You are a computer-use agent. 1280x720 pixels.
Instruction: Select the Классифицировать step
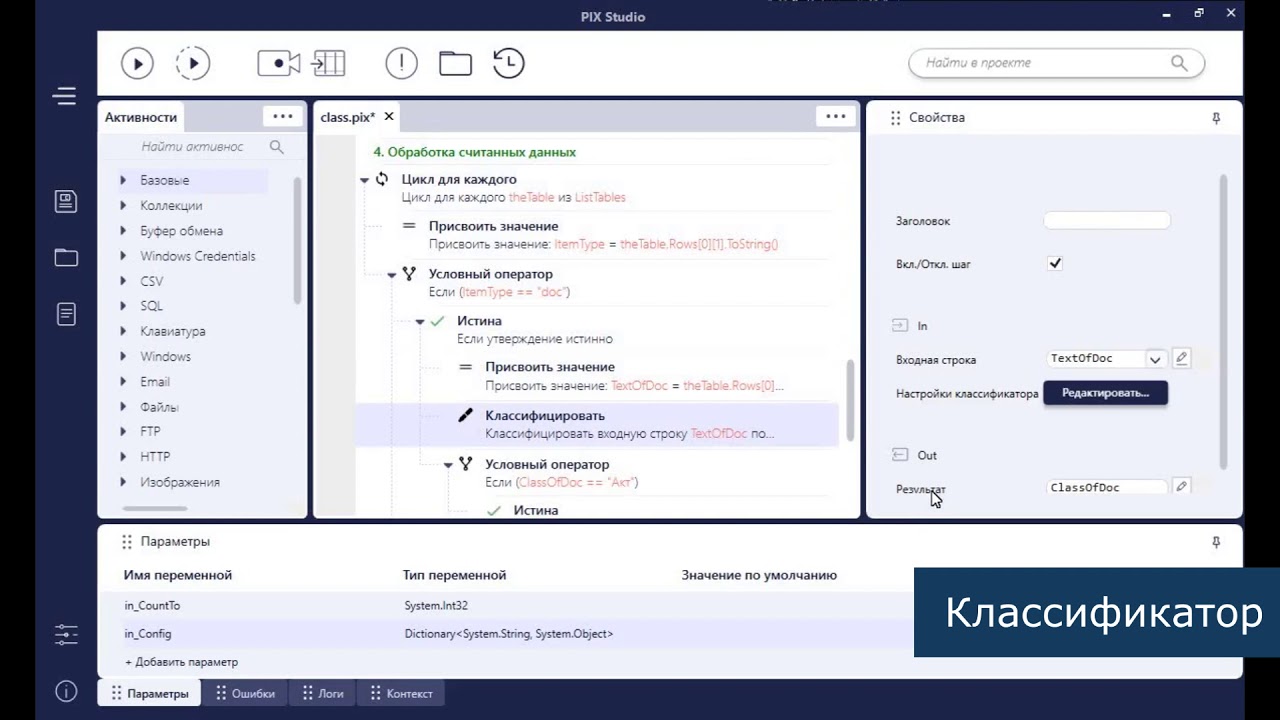(597, 425)
